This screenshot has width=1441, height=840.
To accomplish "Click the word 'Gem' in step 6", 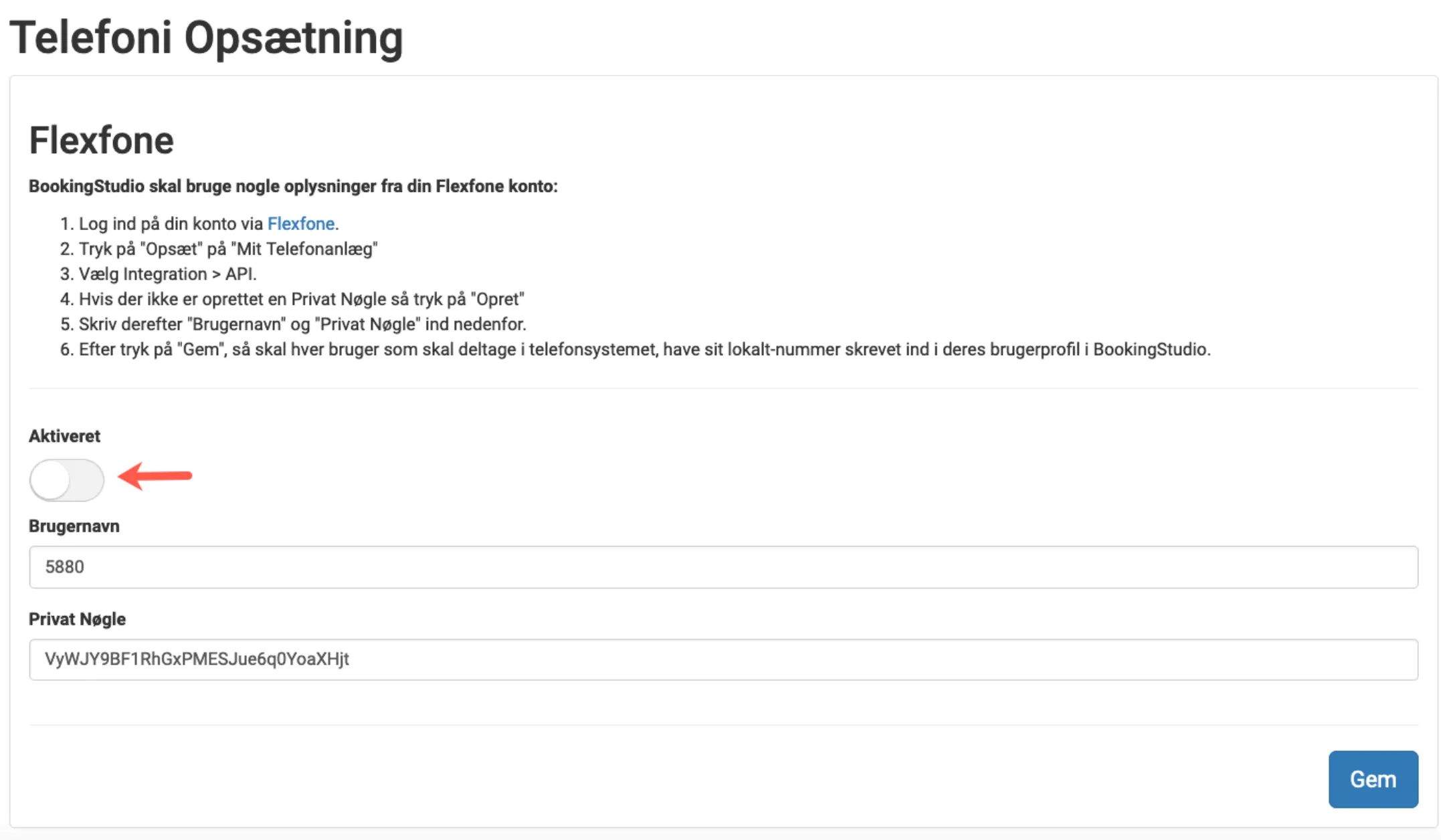I will (x=201, y=349).
